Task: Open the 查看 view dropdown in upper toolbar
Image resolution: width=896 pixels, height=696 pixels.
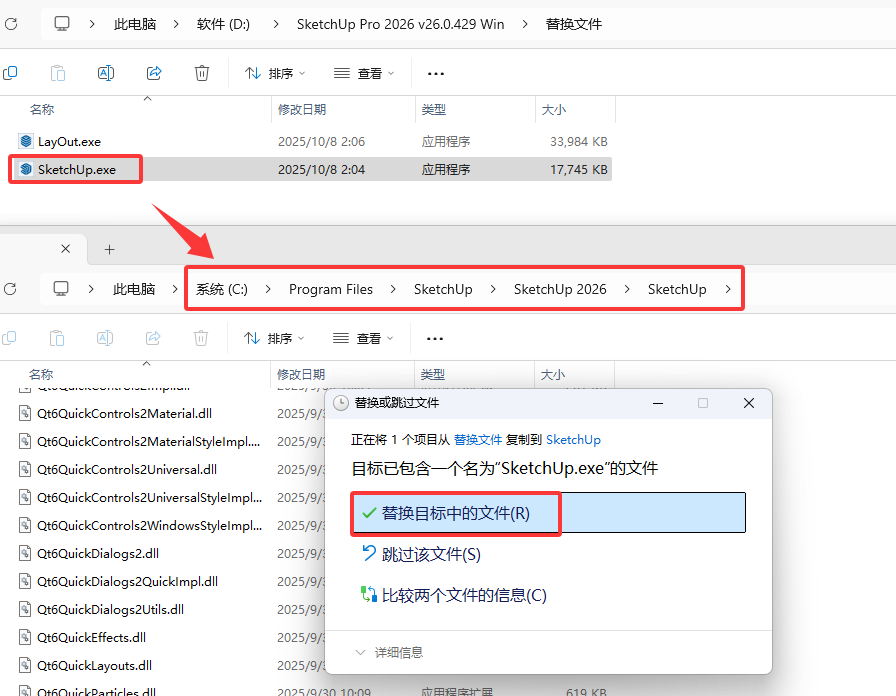Action: tap(364, 73)
